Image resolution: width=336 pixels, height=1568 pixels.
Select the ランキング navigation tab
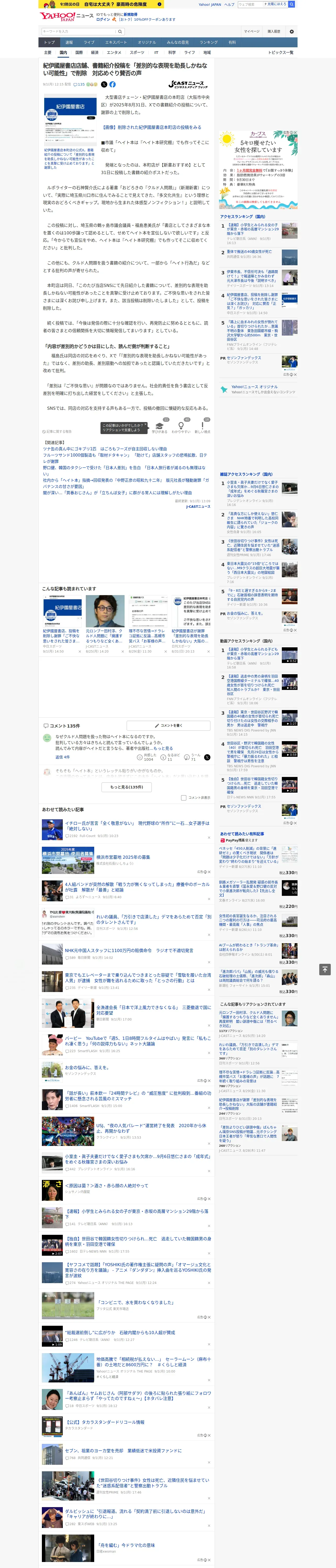[x=209, y=43]
